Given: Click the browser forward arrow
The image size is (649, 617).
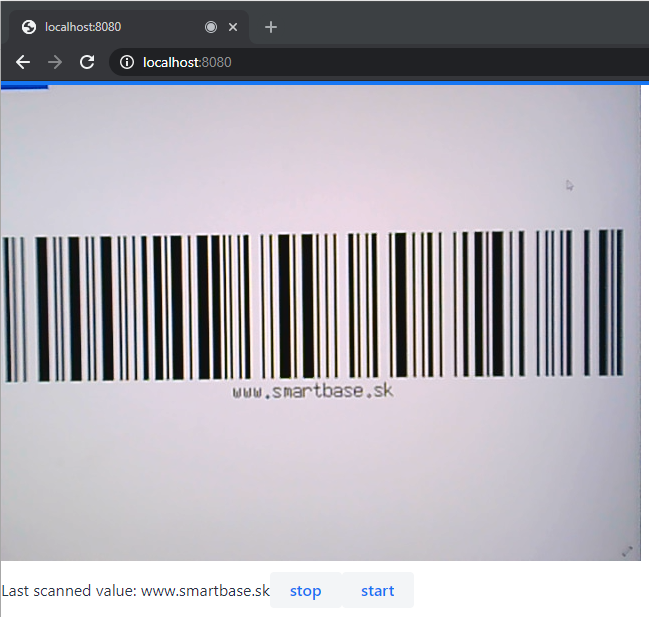Looking at the screenshot, I should pos(55,62).
